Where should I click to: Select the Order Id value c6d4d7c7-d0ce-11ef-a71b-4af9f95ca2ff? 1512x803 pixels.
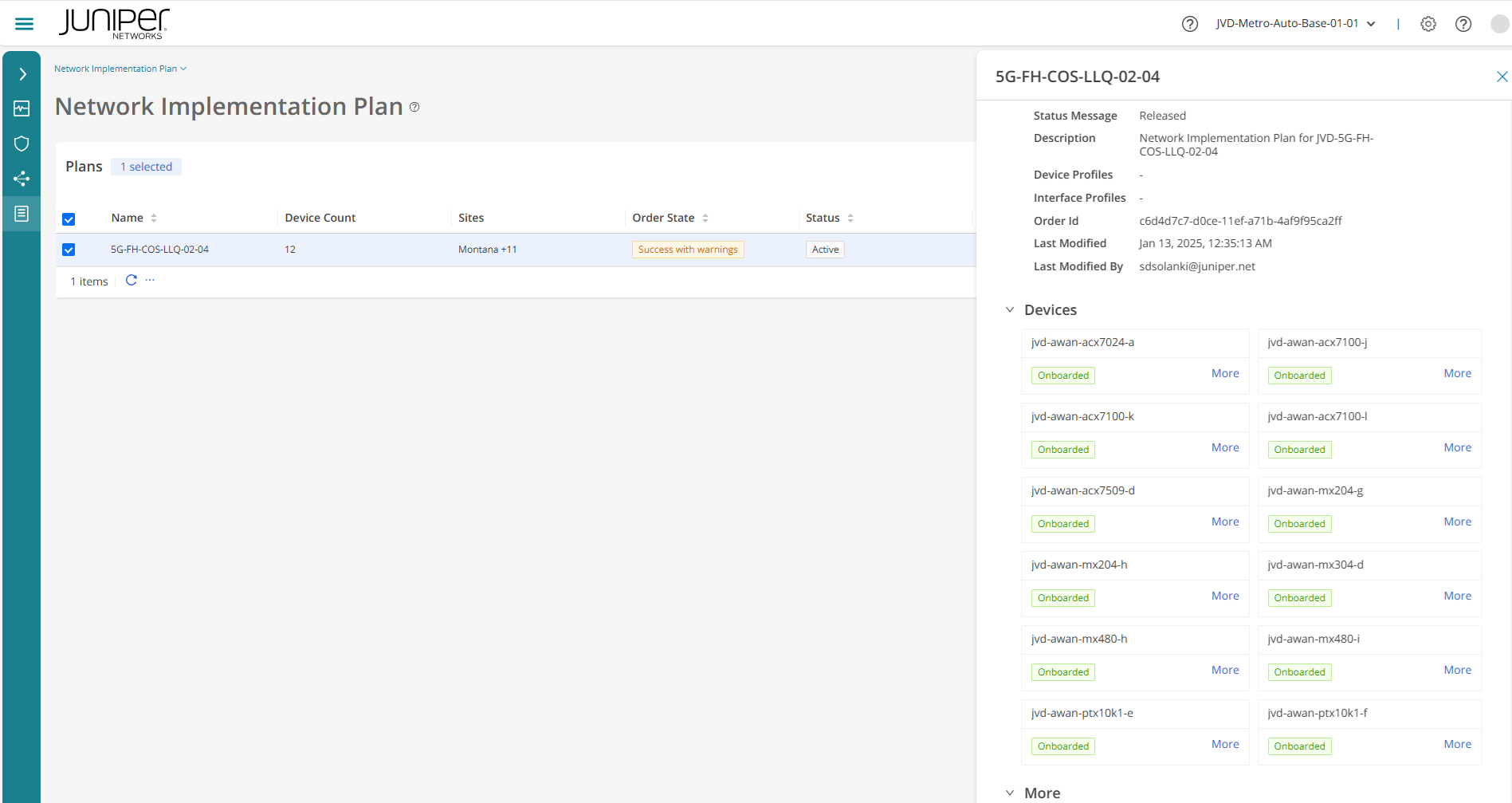(x=1240, y=221)
